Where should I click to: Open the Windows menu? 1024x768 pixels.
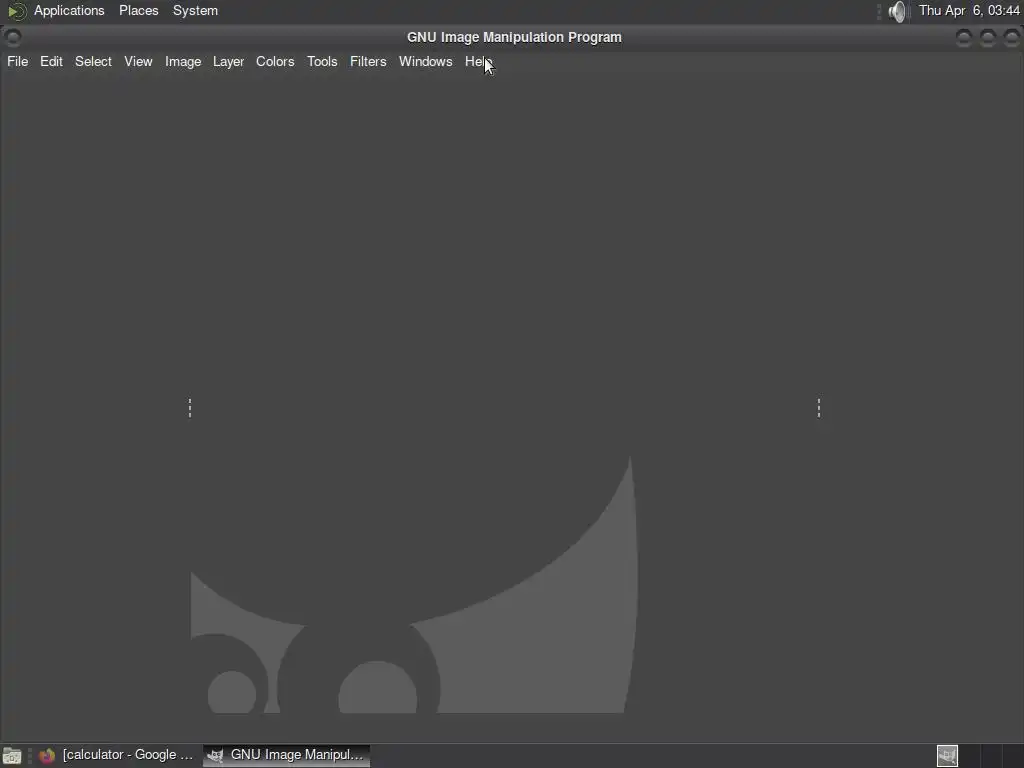point(426,61)
